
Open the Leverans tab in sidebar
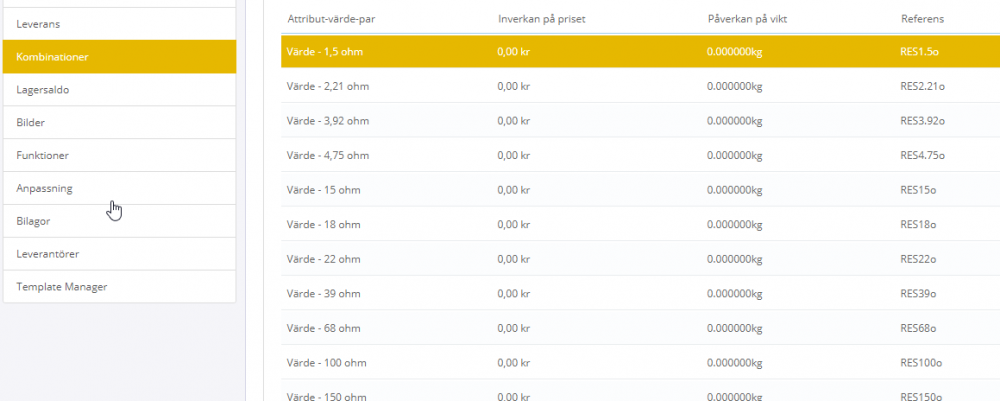118,22
